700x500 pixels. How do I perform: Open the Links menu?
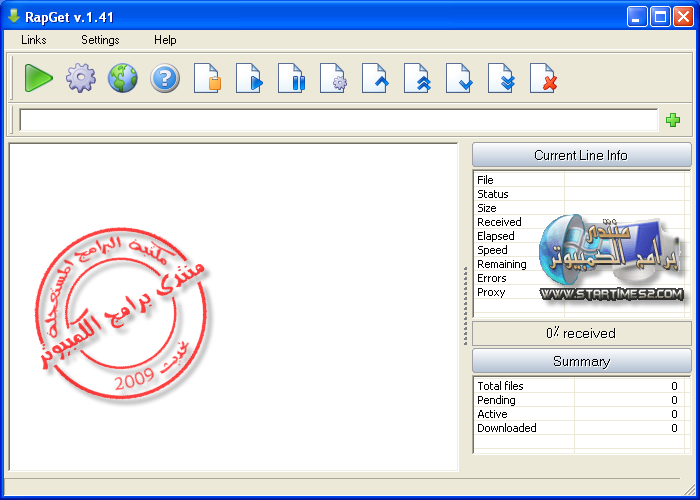[x=34, y=40]
